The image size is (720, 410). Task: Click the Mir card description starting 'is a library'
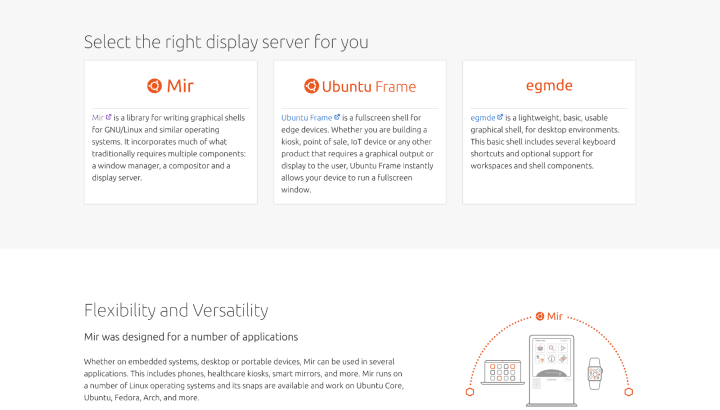pyautogui.click(x=170, y=147)
